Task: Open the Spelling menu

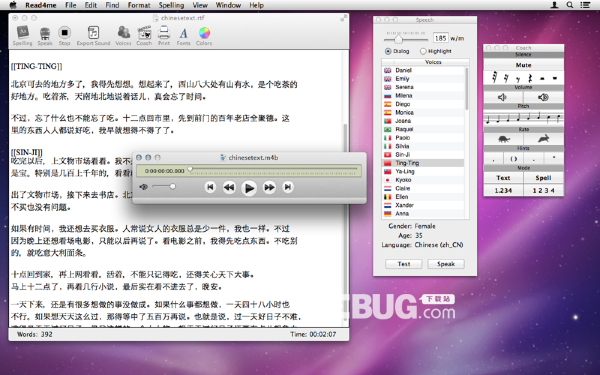Action: pyautogui.click(x=171, y=5)
